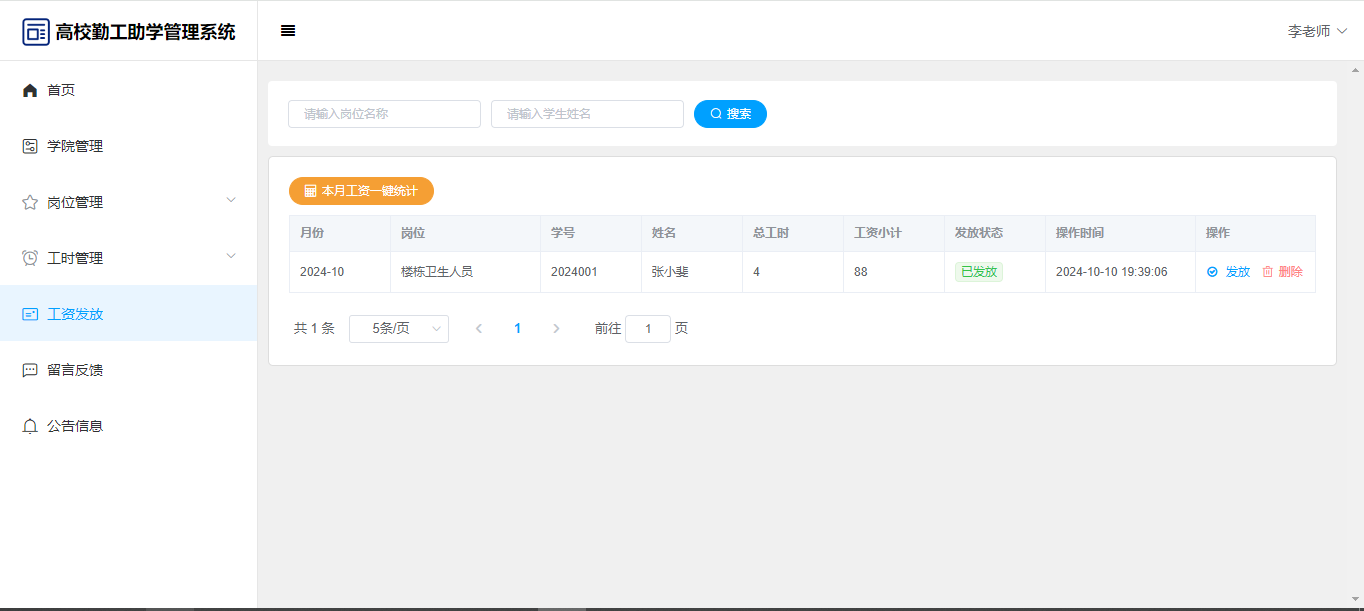Focus the 请输入学生姓名 input field
This screenshot has height=611, width=1364.
pos(587,114)
